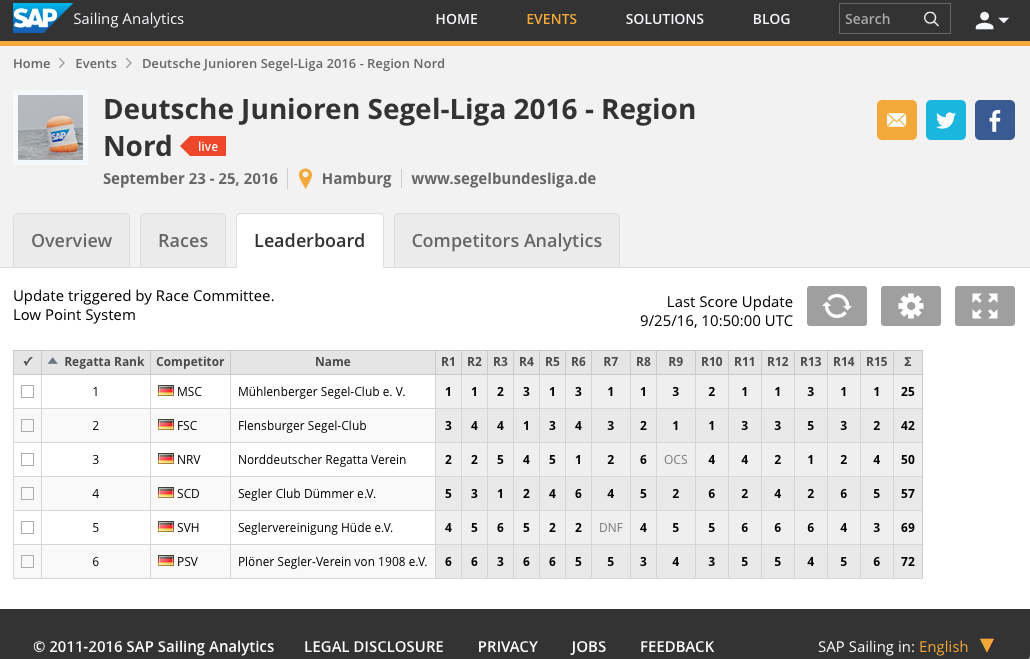Share the event on Twitter
The height and width of the screenshot is (659, 1030).
point(946,120)
